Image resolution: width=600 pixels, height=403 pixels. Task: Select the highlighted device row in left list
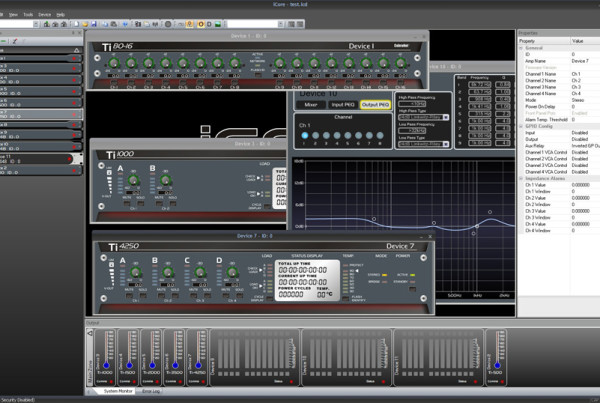click(x=41, y=114)
